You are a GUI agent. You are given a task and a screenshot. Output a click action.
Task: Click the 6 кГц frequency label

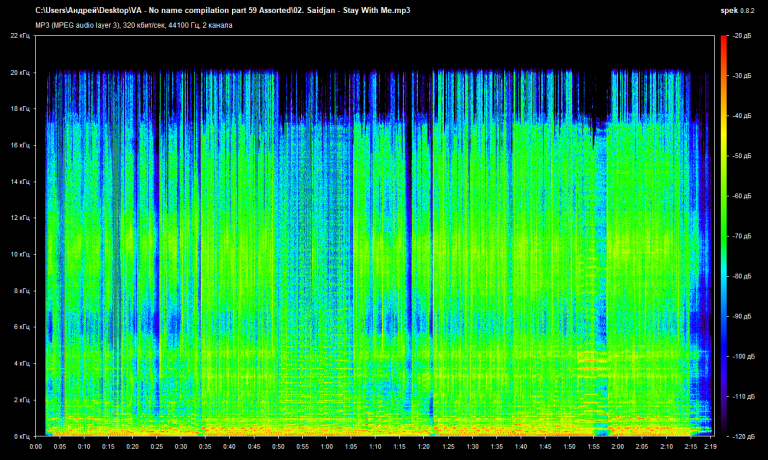tap(22, 327)
